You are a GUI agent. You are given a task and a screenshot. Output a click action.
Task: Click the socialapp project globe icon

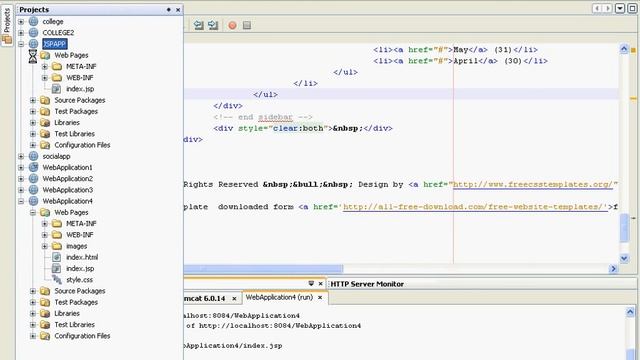[x=33, y=156]
